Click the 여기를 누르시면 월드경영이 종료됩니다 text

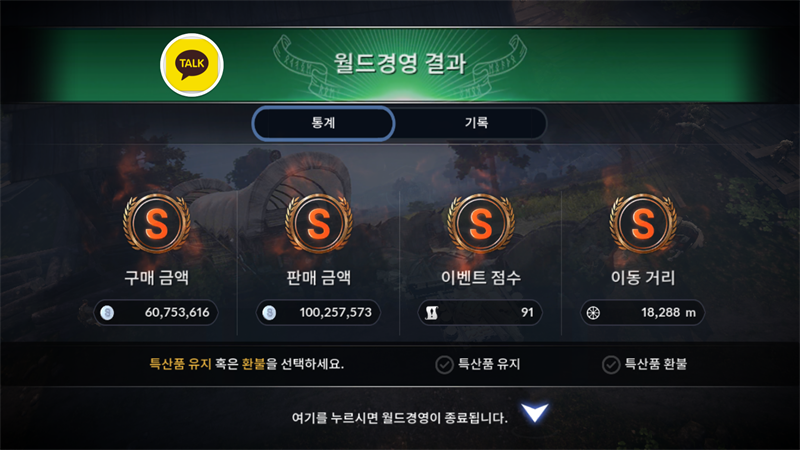[x=399, y=418]
